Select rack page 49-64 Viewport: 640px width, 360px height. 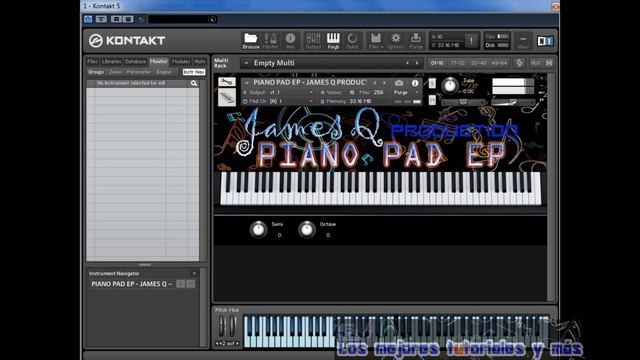pos(499,63)
